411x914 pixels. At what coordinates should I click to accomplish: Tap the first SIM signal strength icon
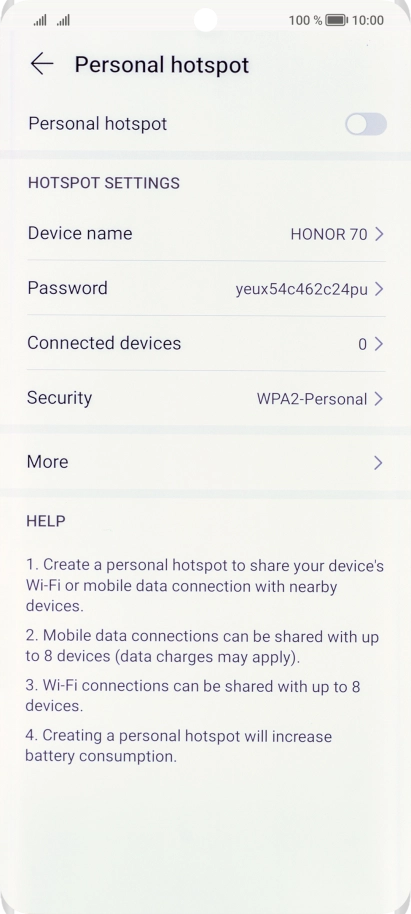pyautogui.click(x=40, y=21)
